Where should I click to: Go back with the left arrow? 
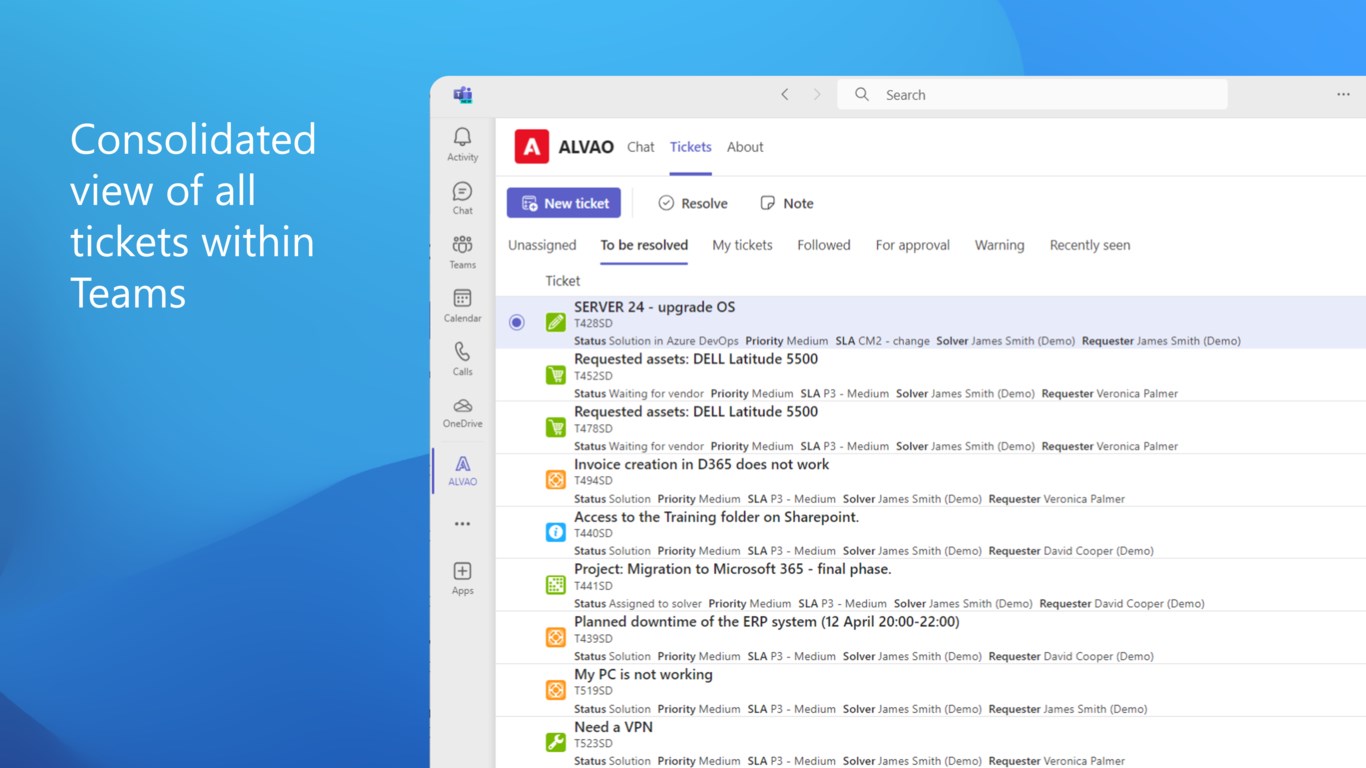pos(785,94)
